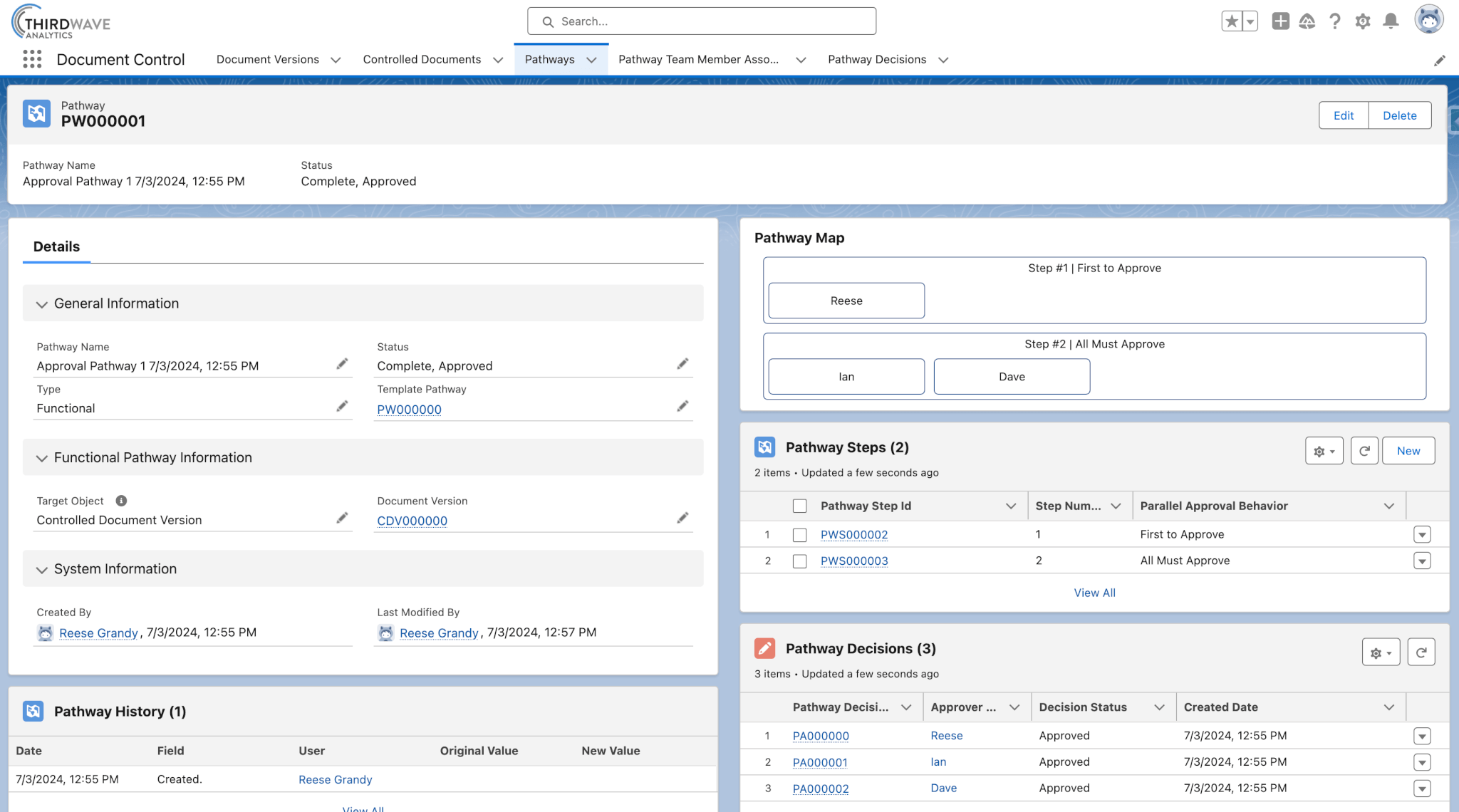Open Controlled Documents tab dropdown
1459x812 pixels.
(x=498, y=60)
